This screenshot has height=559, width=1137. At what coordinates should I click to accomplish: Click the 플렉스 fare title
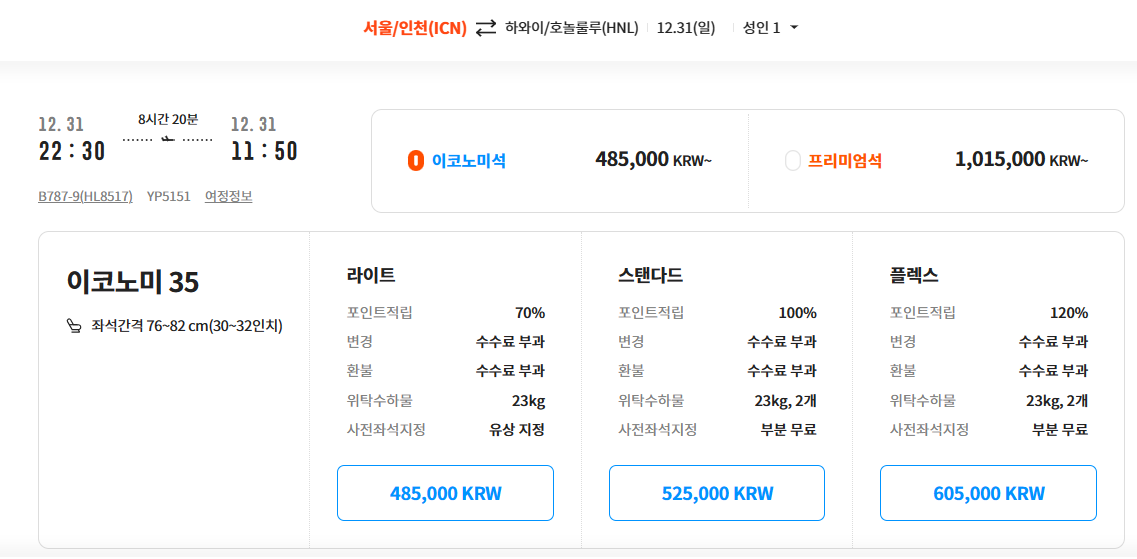[x=914, y=276]
